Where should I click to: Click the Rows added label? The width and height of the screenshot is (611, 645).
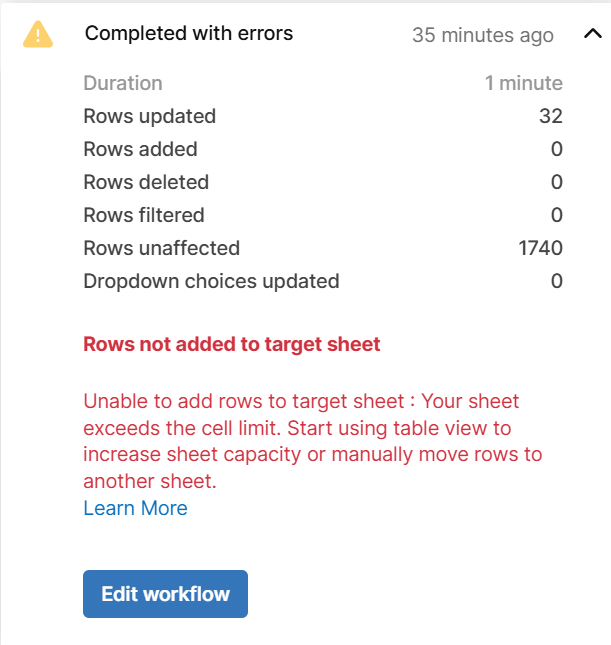point(140,149)
